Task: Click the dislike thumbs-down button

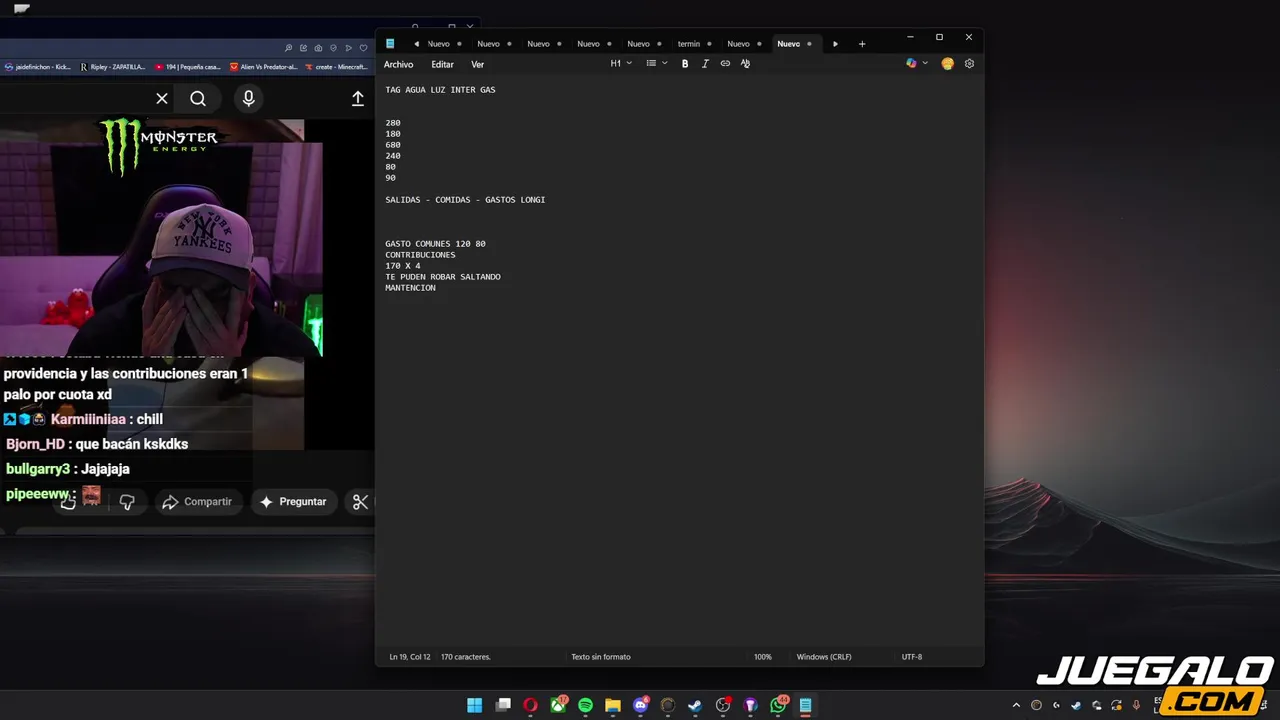Action: (127, 502)
